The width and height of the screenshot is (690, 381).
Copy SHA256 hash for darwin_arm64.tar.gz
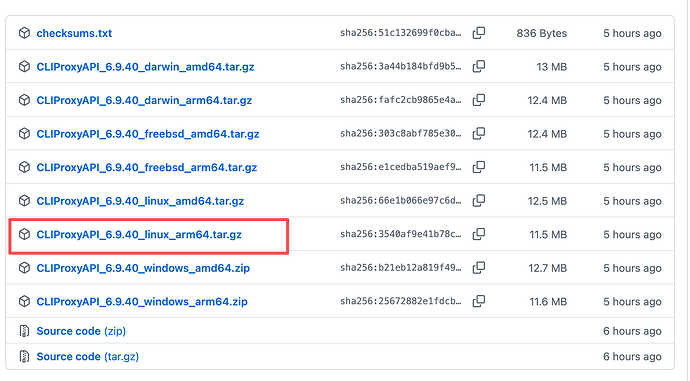479,100
